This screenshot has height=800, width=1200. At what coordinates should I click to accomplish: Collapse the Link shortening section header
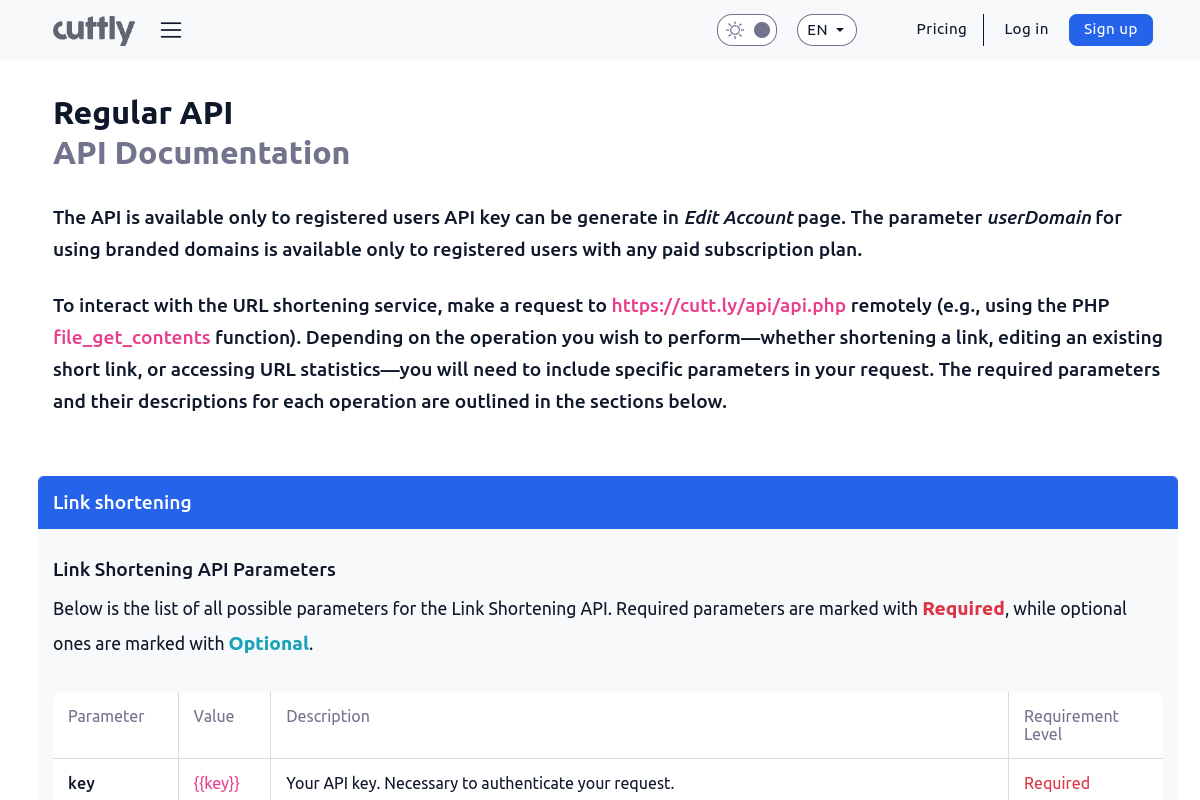pos(608,502)
